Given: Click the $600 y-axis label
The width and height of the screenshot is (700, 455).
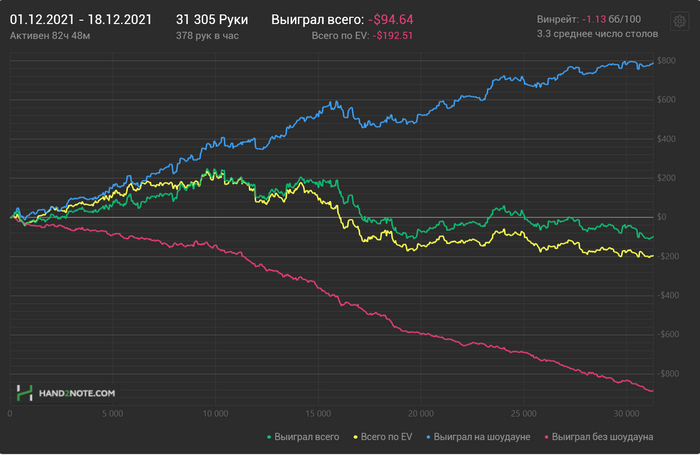Looking at the screenshot, I should (666, 100).
